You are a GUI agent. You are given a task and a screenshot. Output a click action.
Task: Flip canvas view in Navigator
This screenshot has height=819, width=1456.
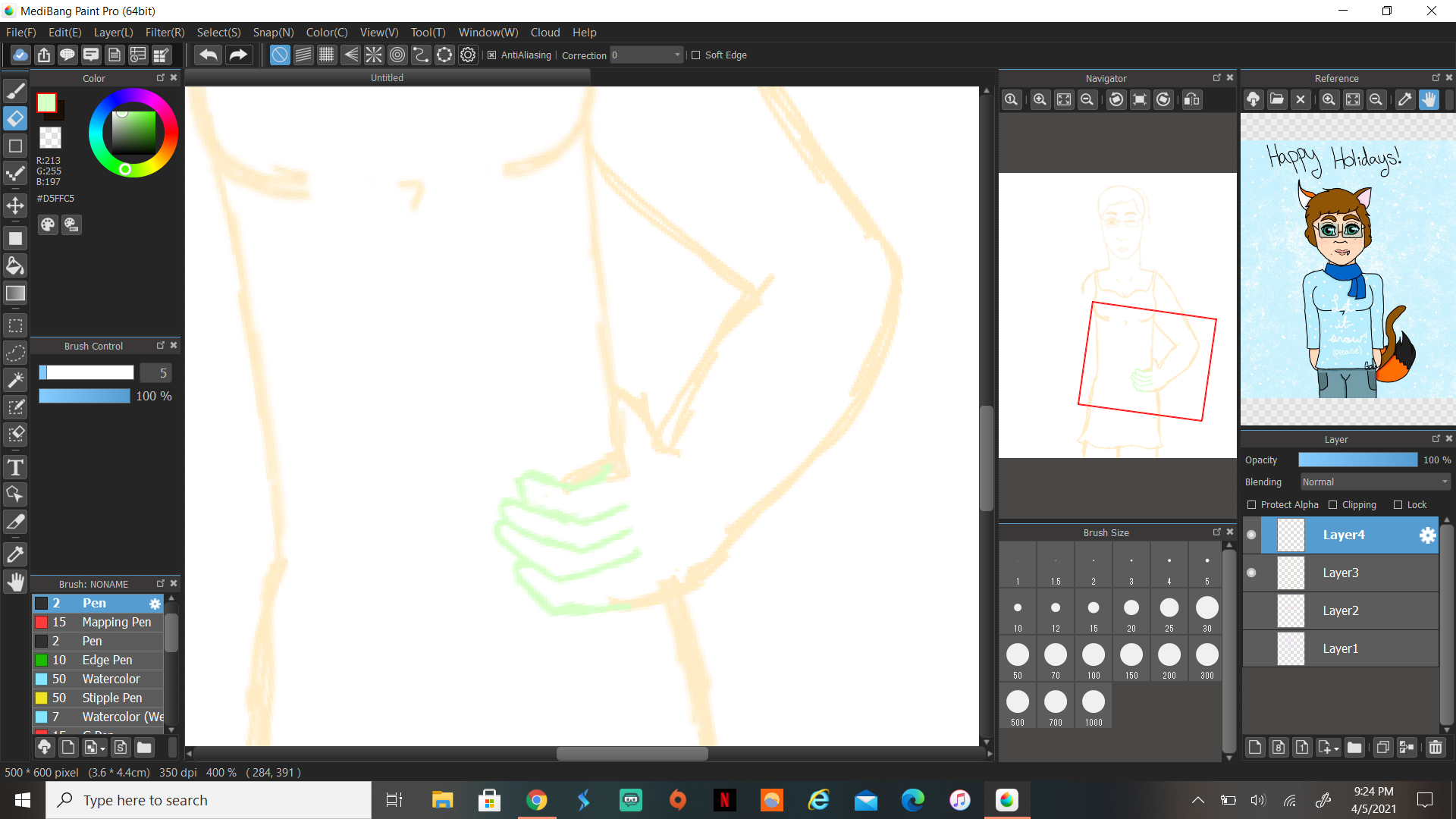pyautogui.click(x=1192, y=99)
